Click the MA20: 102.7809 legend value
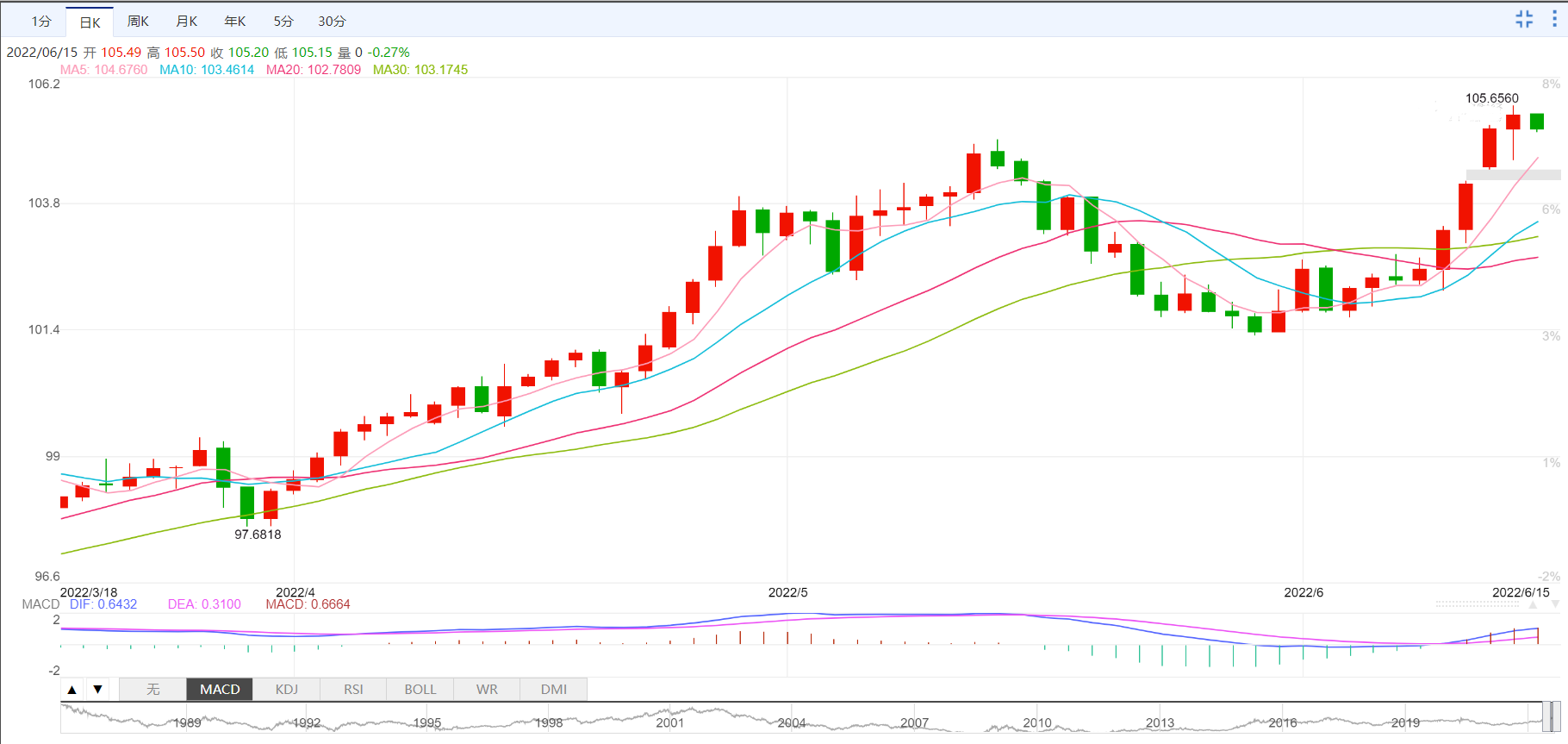Screen dimensions: 1568x744 click(314, 70)
